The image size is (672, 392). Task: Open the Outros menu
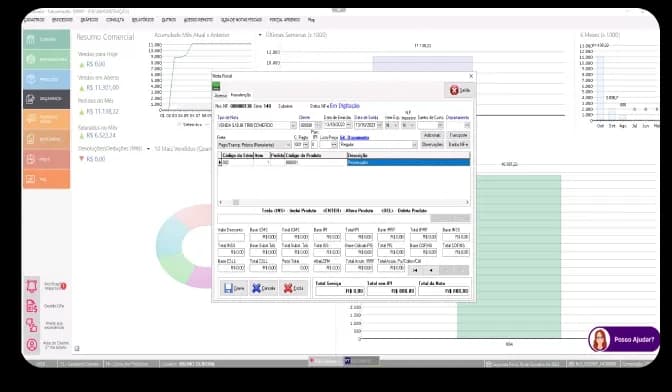coord(168,20)
